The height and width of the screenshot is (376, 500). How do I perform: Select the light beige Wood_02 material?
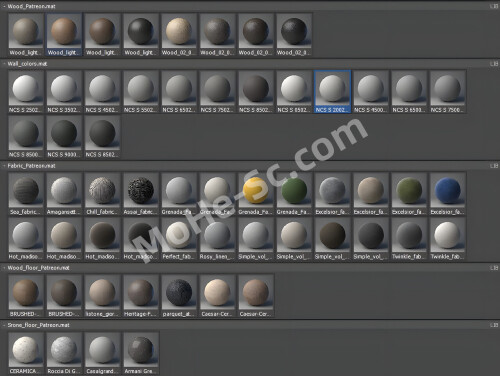click(x=179, y=35)
